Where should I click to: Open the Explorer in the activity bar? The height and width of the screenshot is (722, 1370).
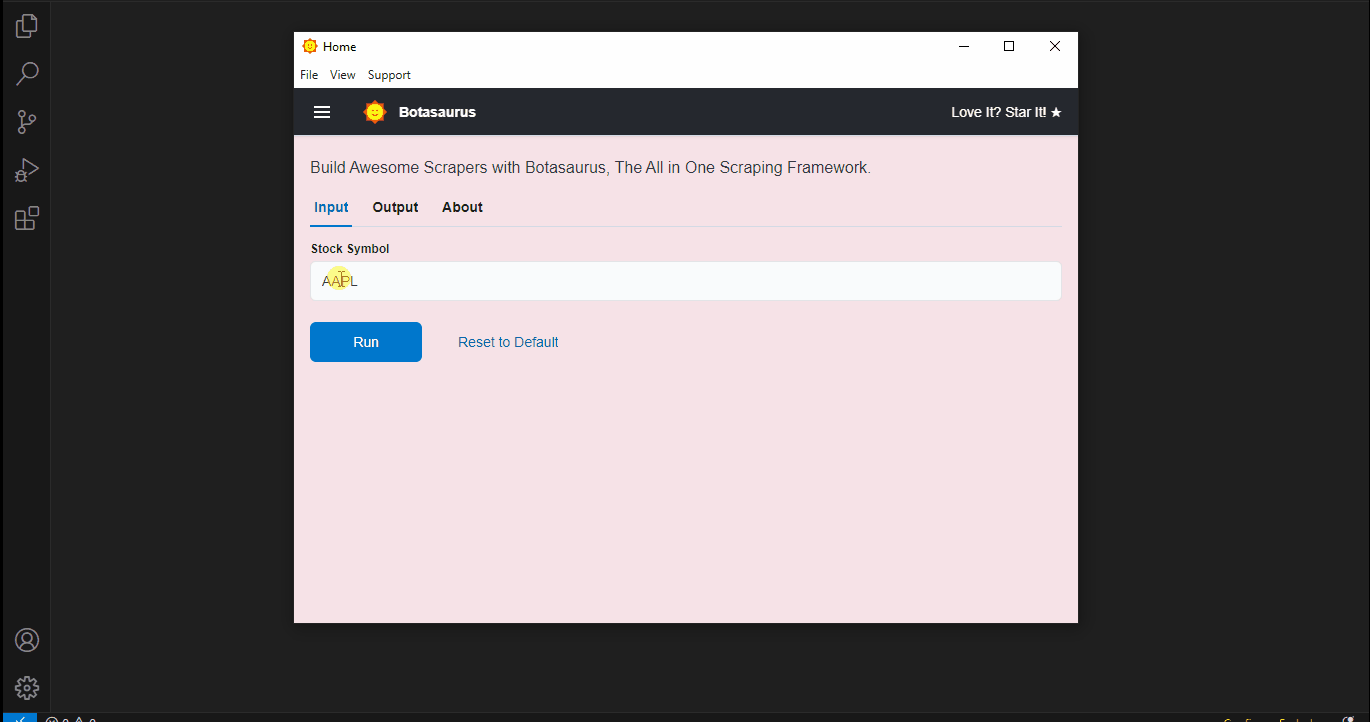(25, 25)
